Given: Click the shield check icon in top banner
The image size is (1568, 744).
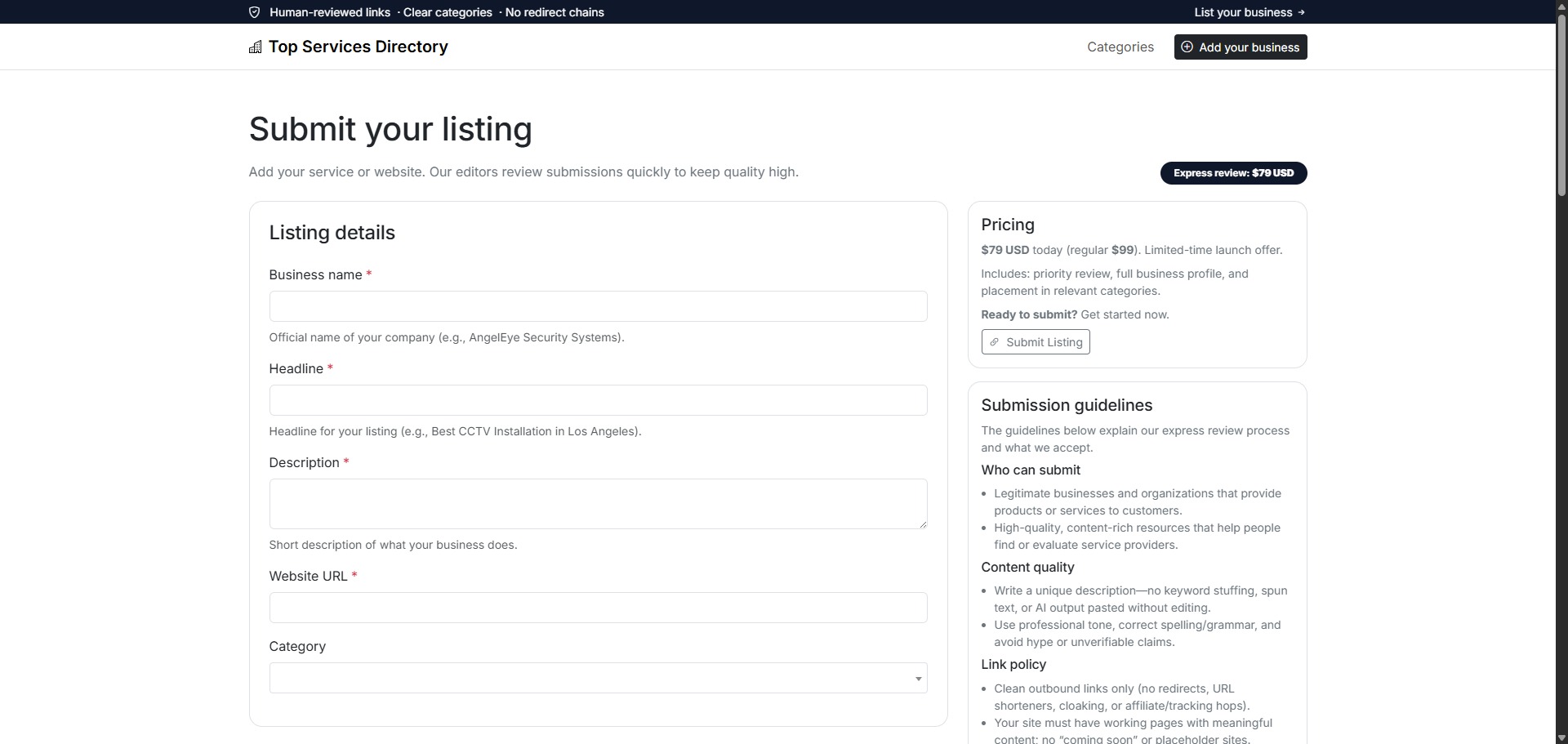Looking at the screenshot, I should (x=254, y=12).
